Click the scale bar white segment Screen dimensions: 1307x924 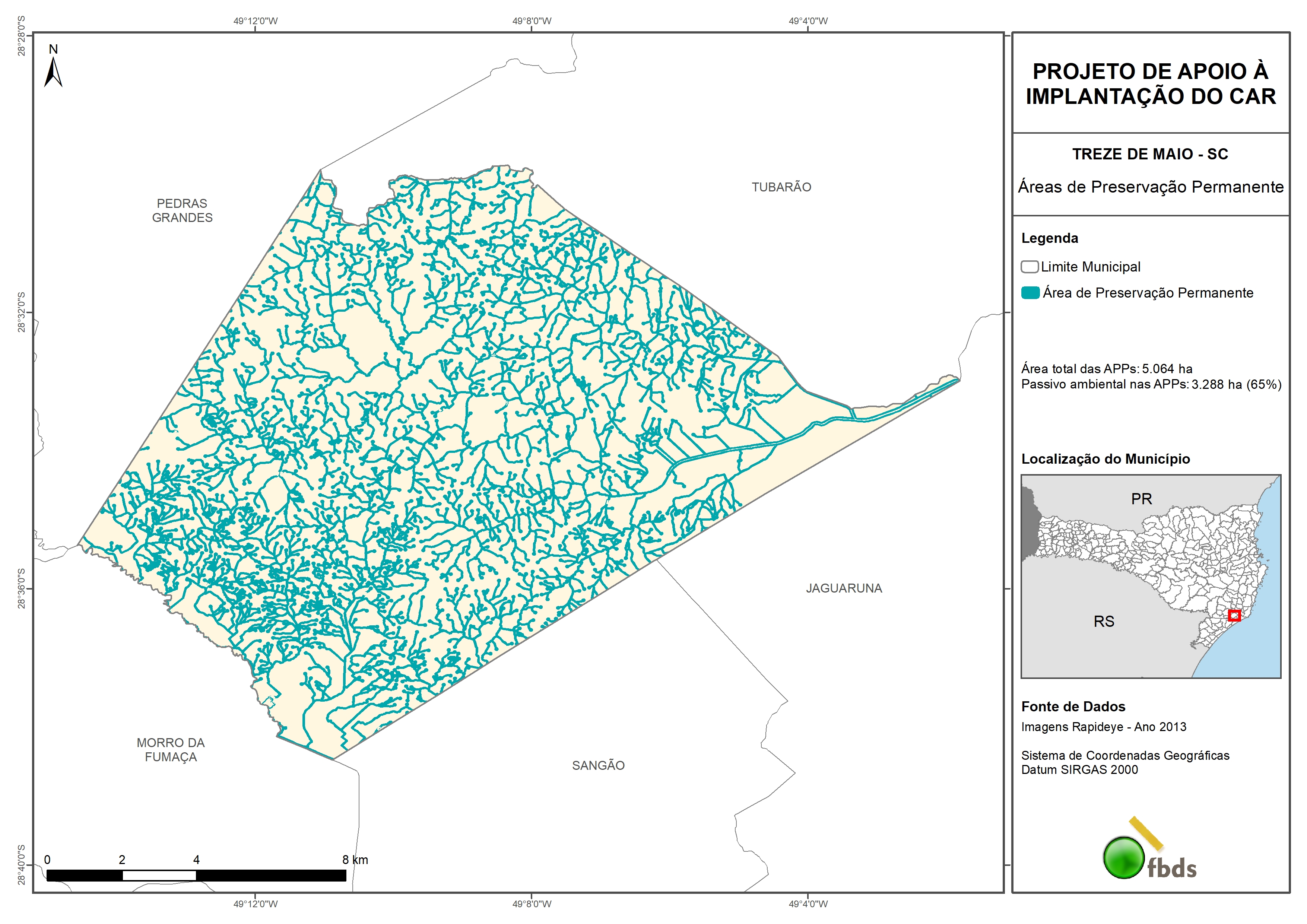[x=159, y=876]
